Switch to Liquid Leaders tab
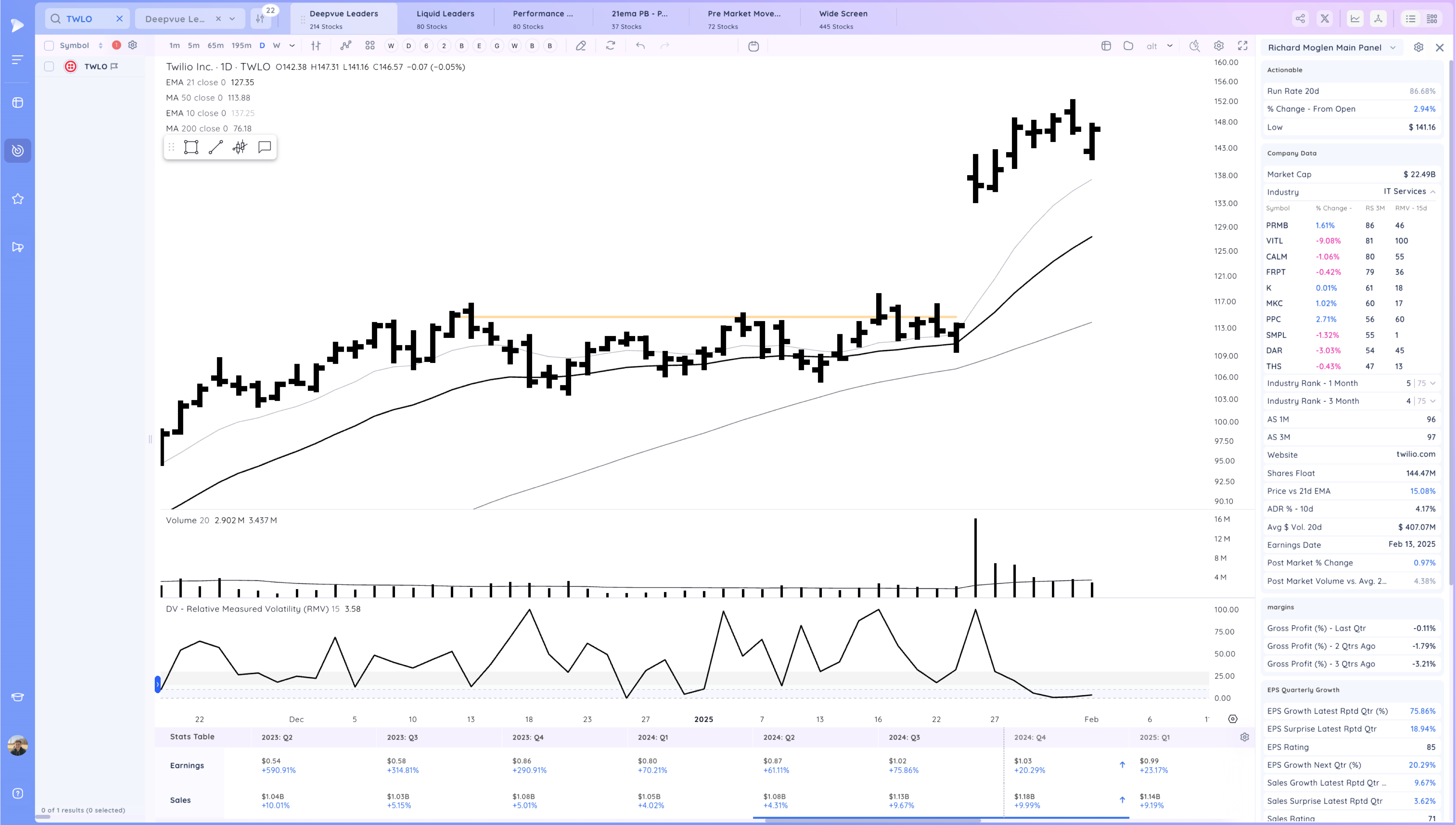 click(x=445, y=19)
